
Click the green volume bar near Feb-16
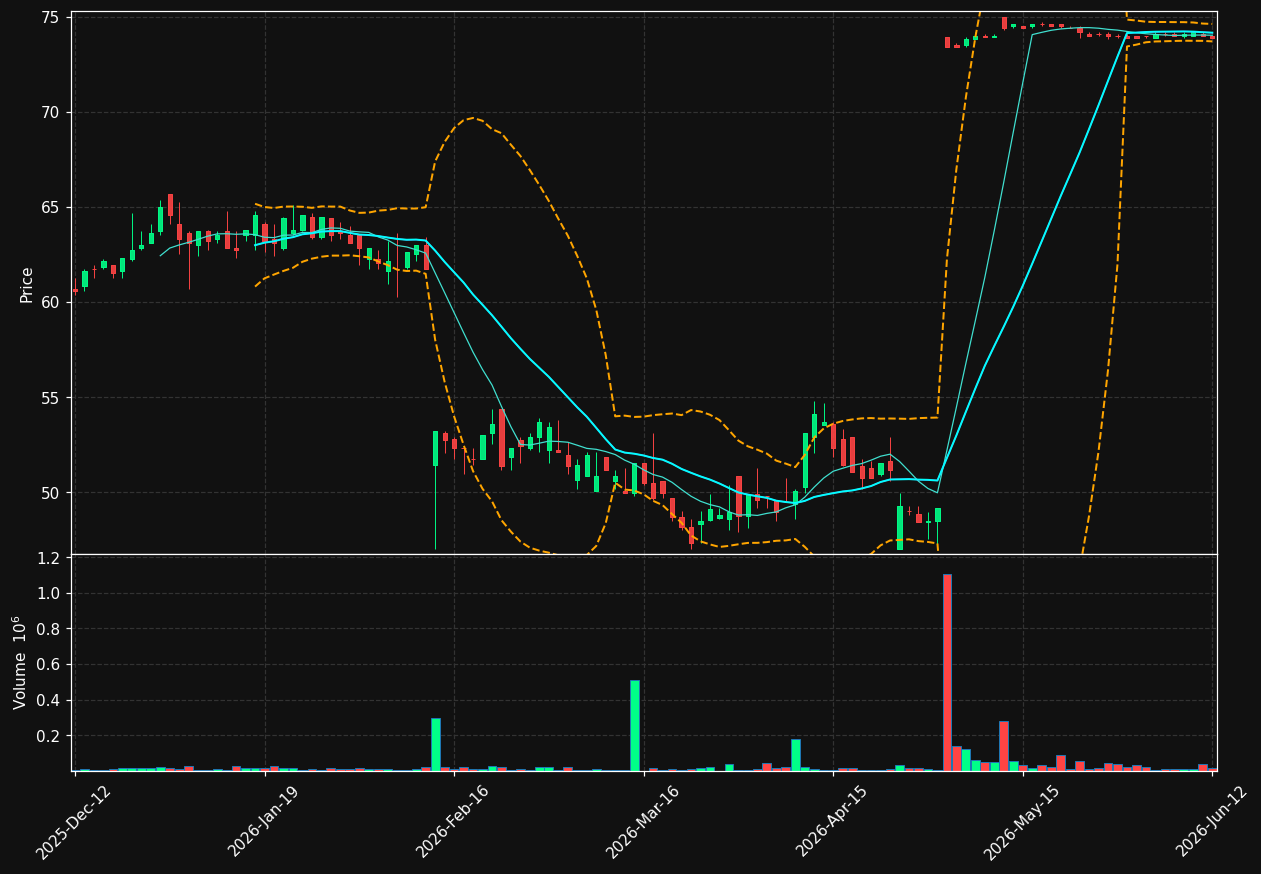436,744
